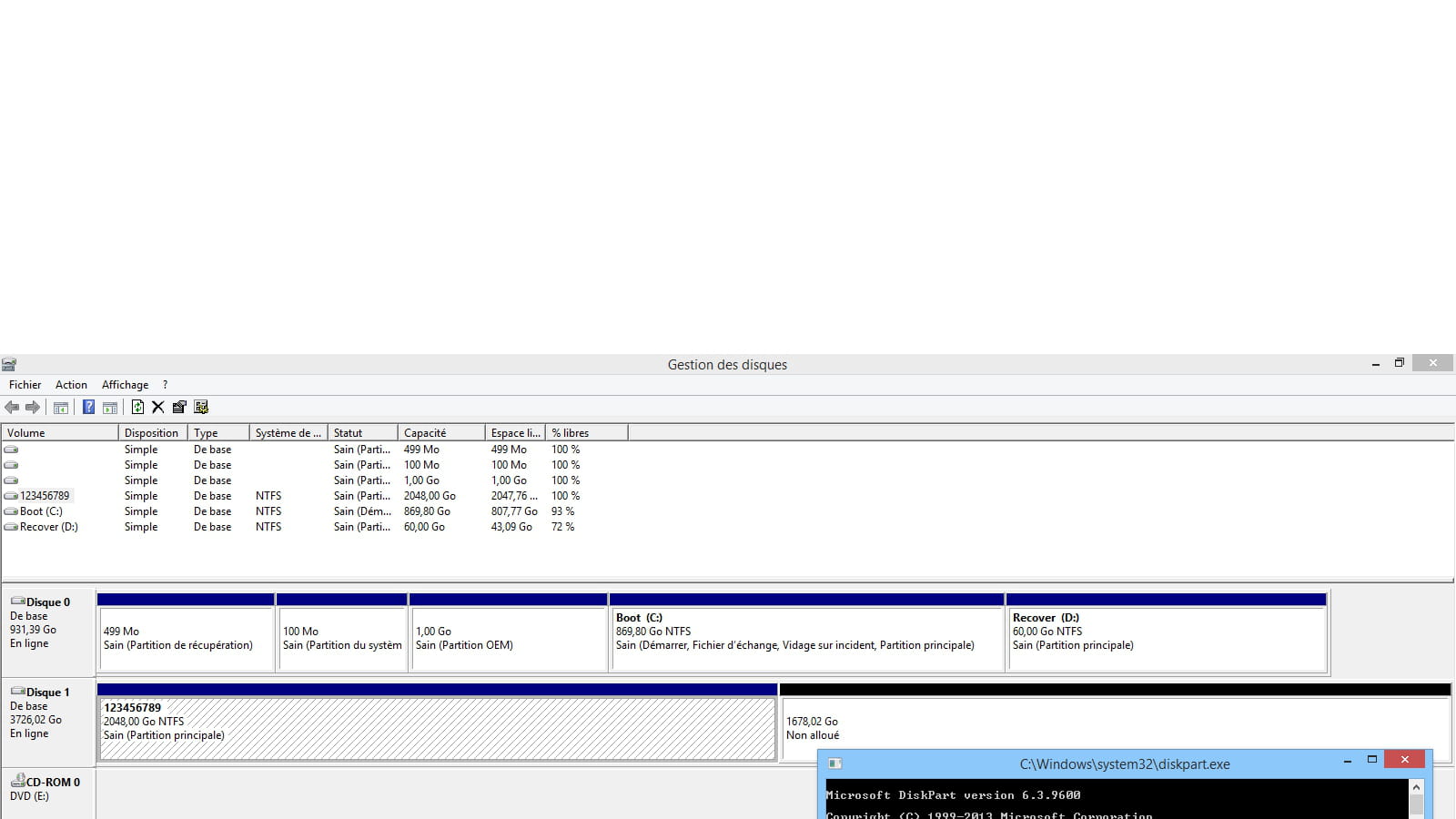The height and width of the screenshot is (819, 1456).
Task: Minimize the Gestion des disques window
Action: point(1376,364)
